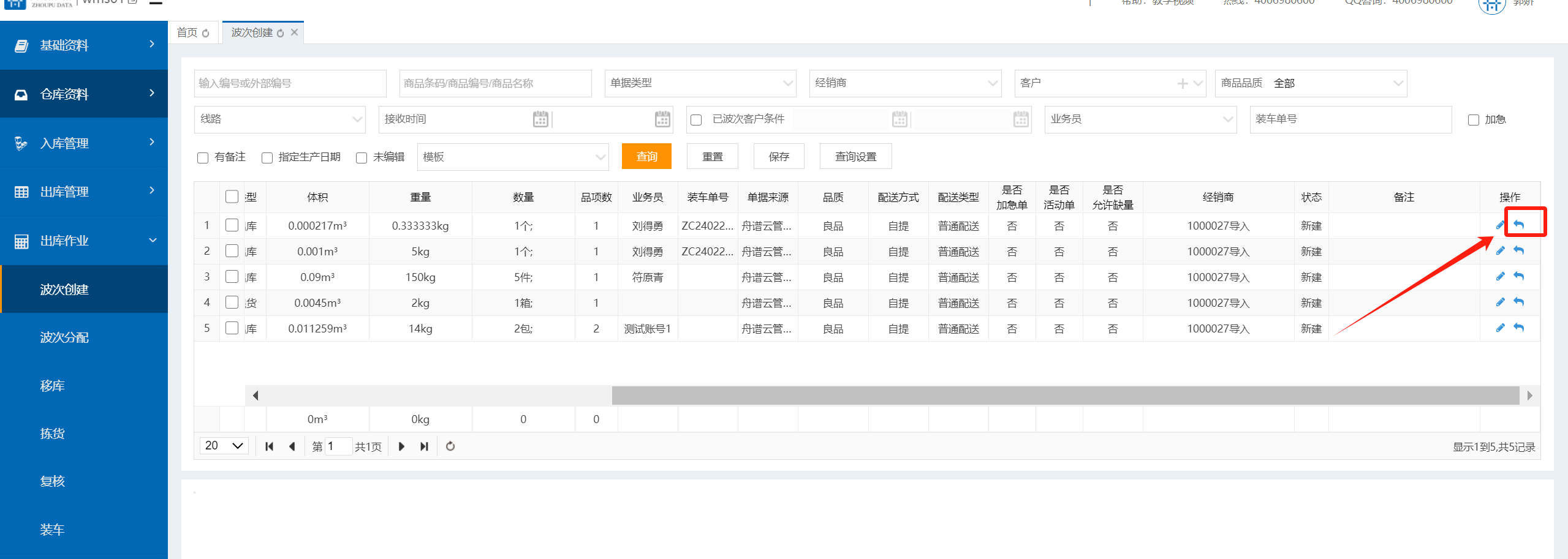Image resolution: width=1568 pixels, height=559 pixels.
Task: Check the row 3 selection checkbox
Action: (232, 277)
